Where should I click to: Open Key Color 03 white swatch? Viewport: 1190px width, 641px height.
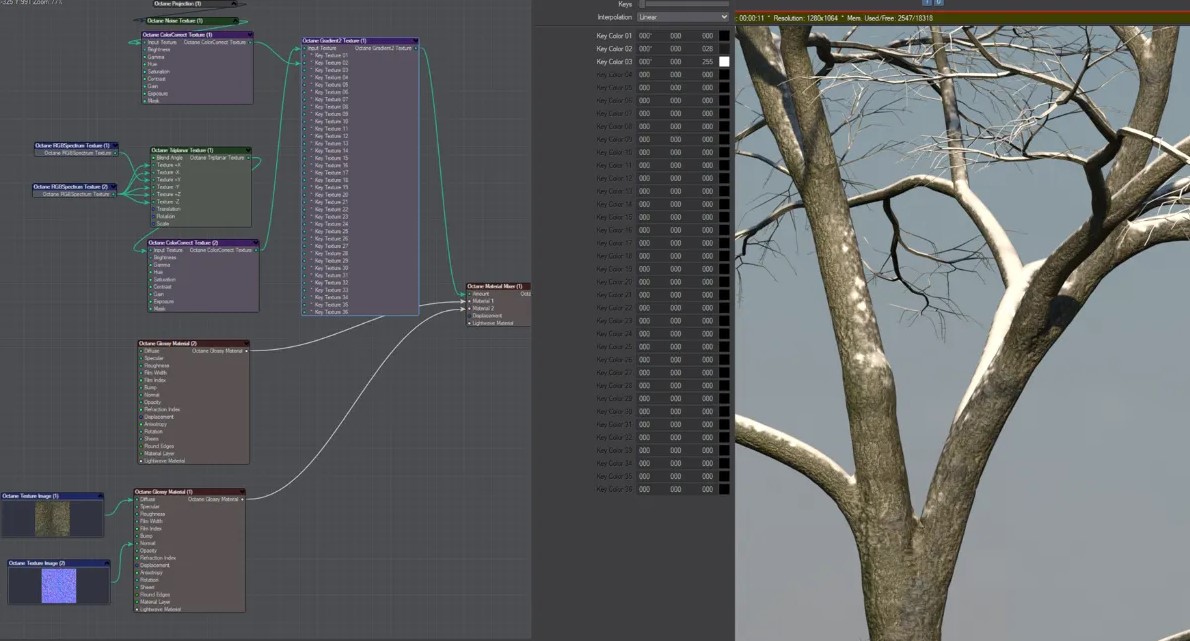pos(724,61)
